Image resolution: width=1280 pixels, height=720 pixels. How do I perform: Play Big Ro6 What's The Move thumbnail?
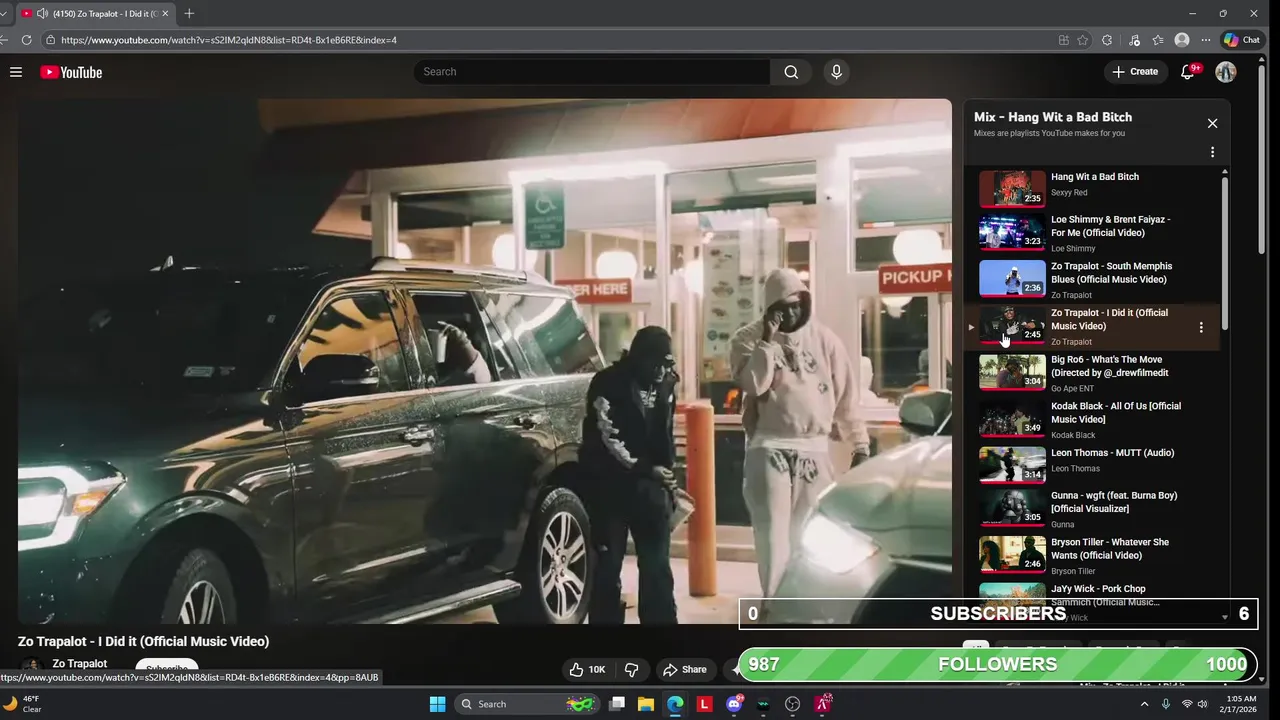[x=1012, y=372]
